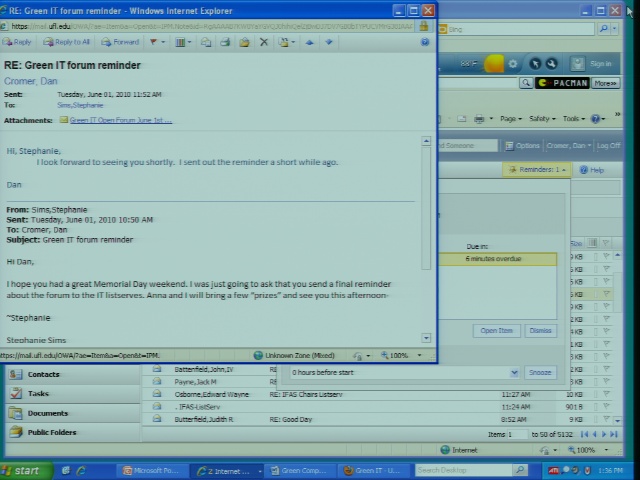The image size is (640, 480).
Task: Click the message body scroll up arrow
Action: pos(426,141)
